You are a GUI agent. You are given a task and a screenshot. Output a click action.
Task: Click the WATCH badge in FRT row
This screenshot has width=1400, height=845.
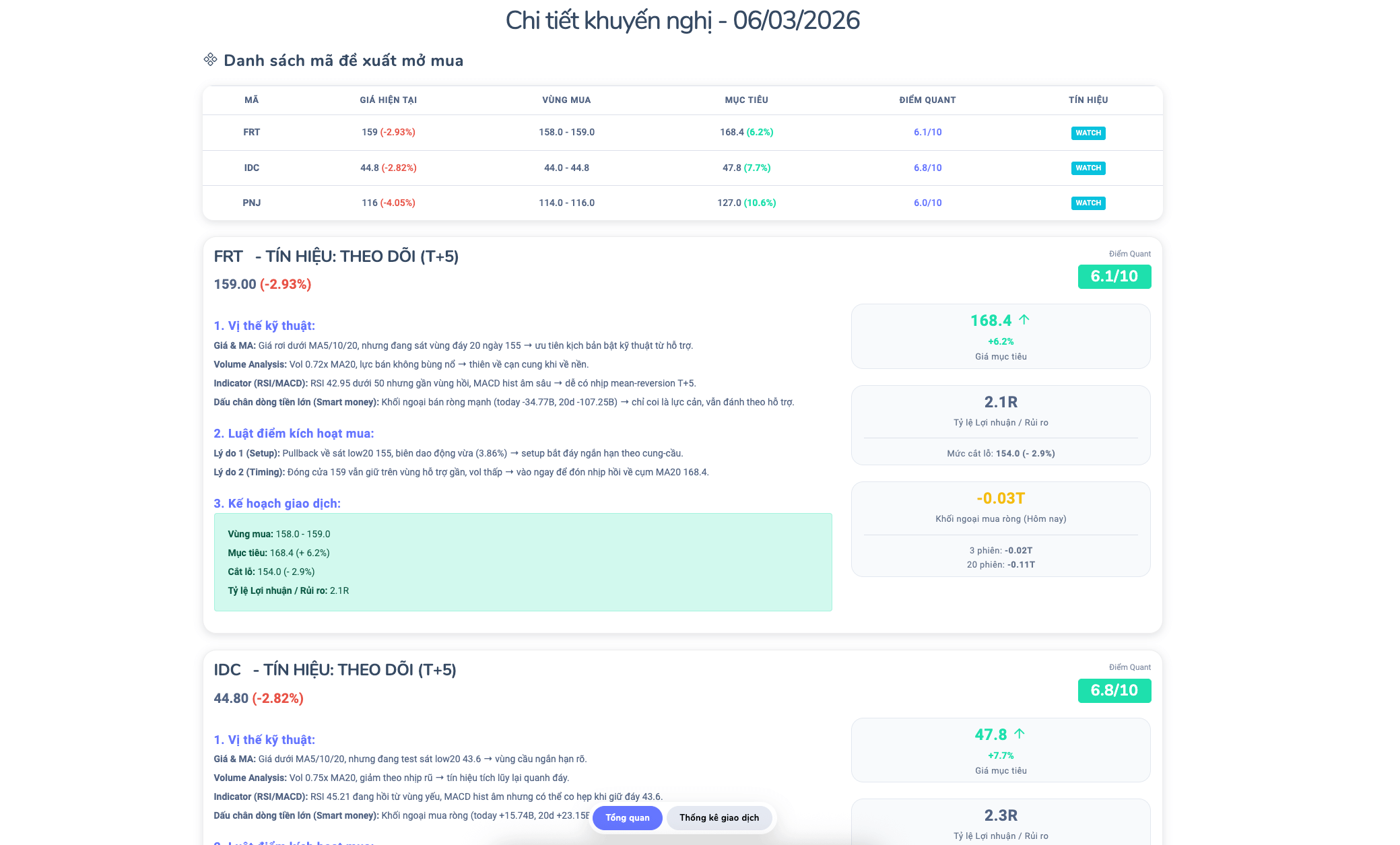pos(1088,133)
